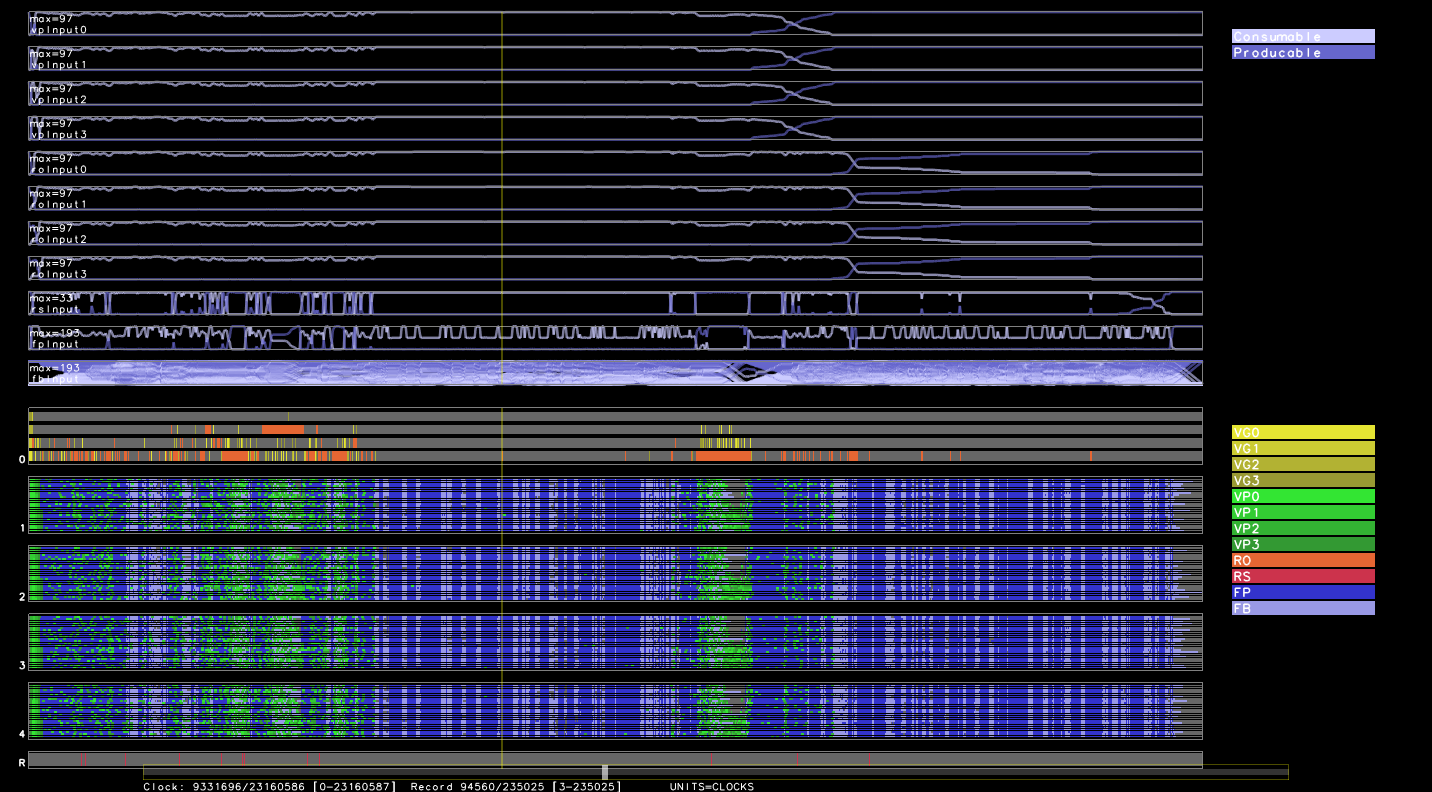Select the VG0 yellow legend entry
The width and height of the screenshot is (1432, 792).
click(1302, 432)
